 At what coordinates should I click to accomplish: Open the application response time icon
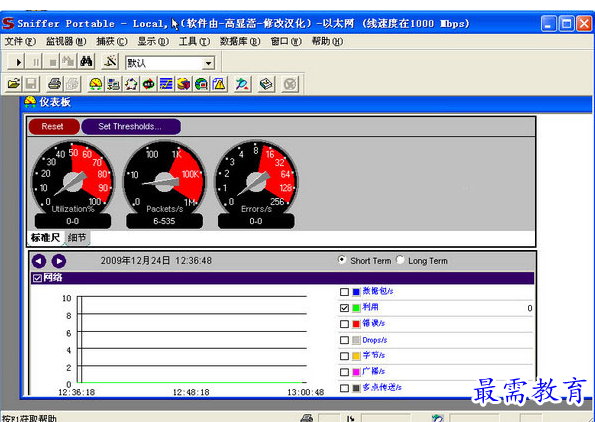pyautogui.click(x=148, y=83)
